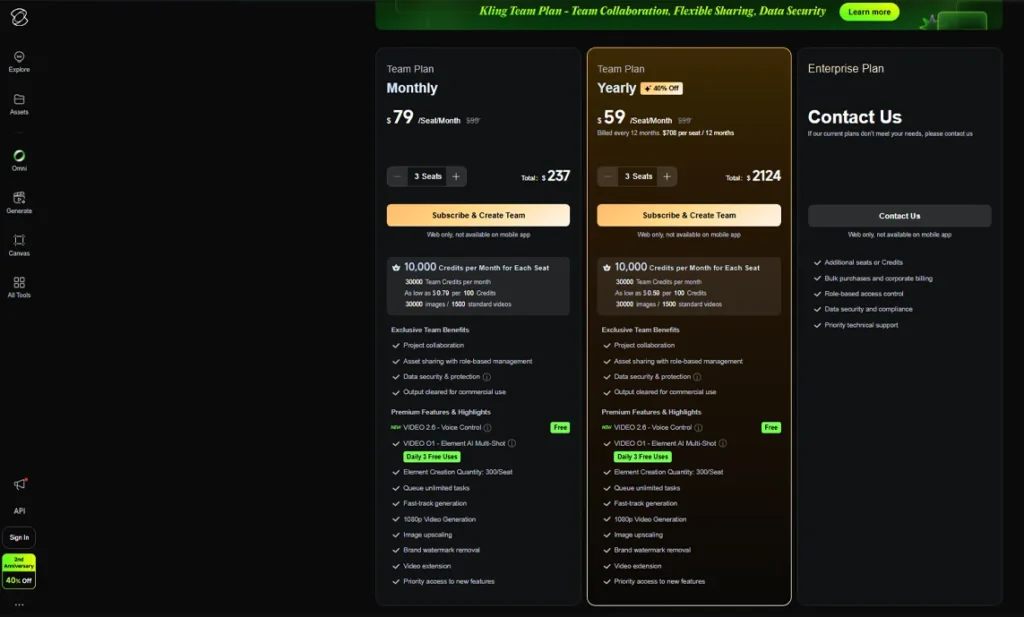Click info icon beside Yearly VIDEO O1 Multi-Shot
The image size is (1024, 617).
tap(722, 443)
